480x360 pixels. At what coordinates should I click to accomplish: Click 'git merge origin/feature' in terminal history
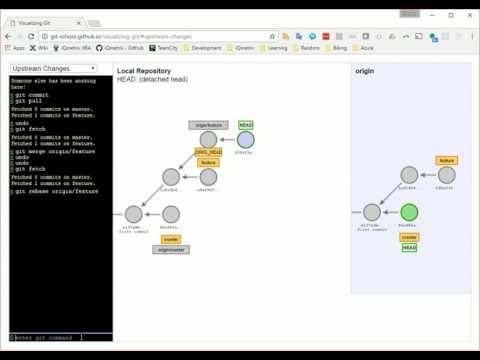(55, 151)
